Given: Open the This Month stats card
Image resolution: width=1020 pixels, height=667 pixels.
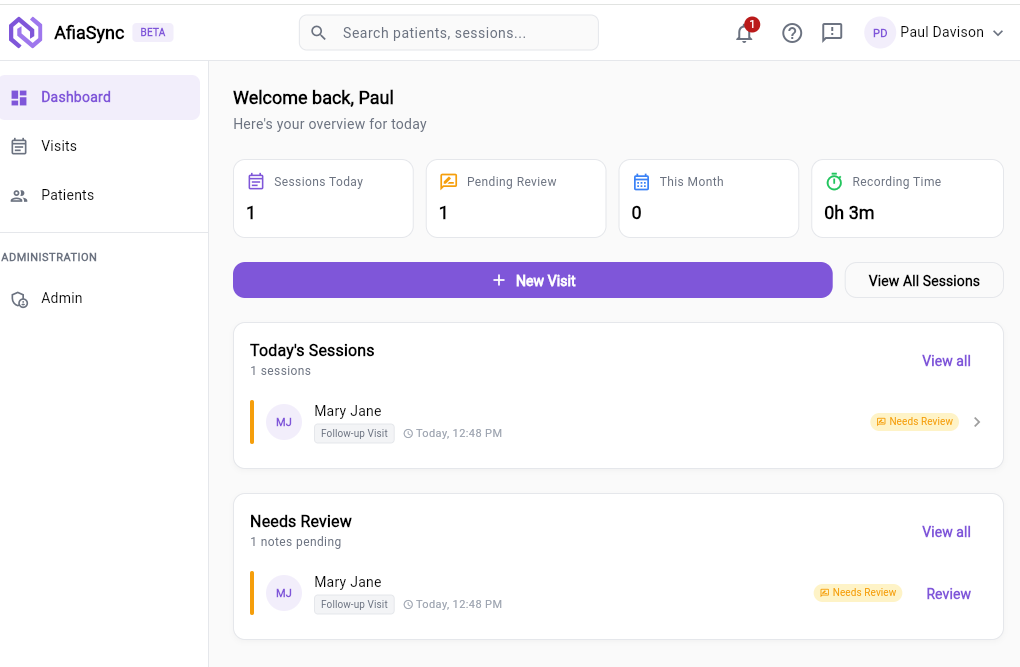Looking at the screenshot, I should click(708, 198).
